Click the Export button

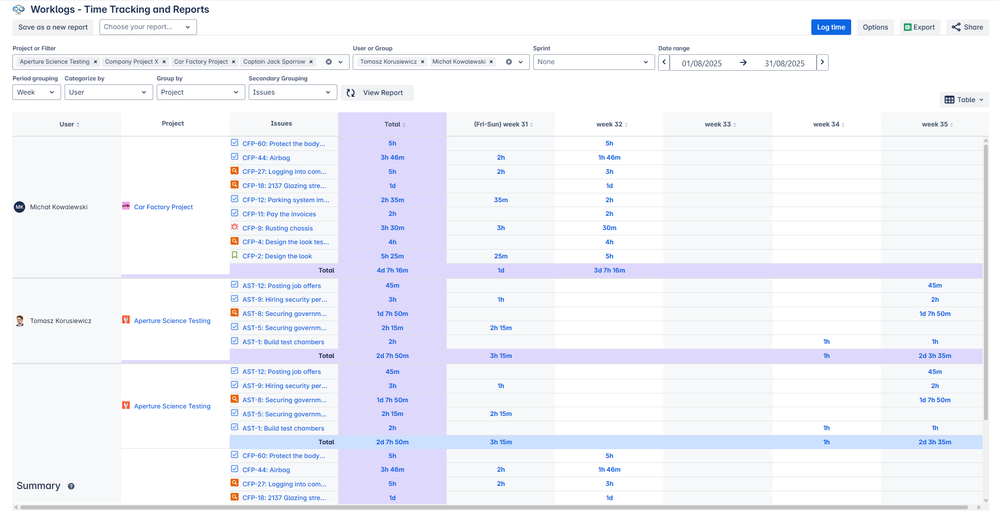920,27
